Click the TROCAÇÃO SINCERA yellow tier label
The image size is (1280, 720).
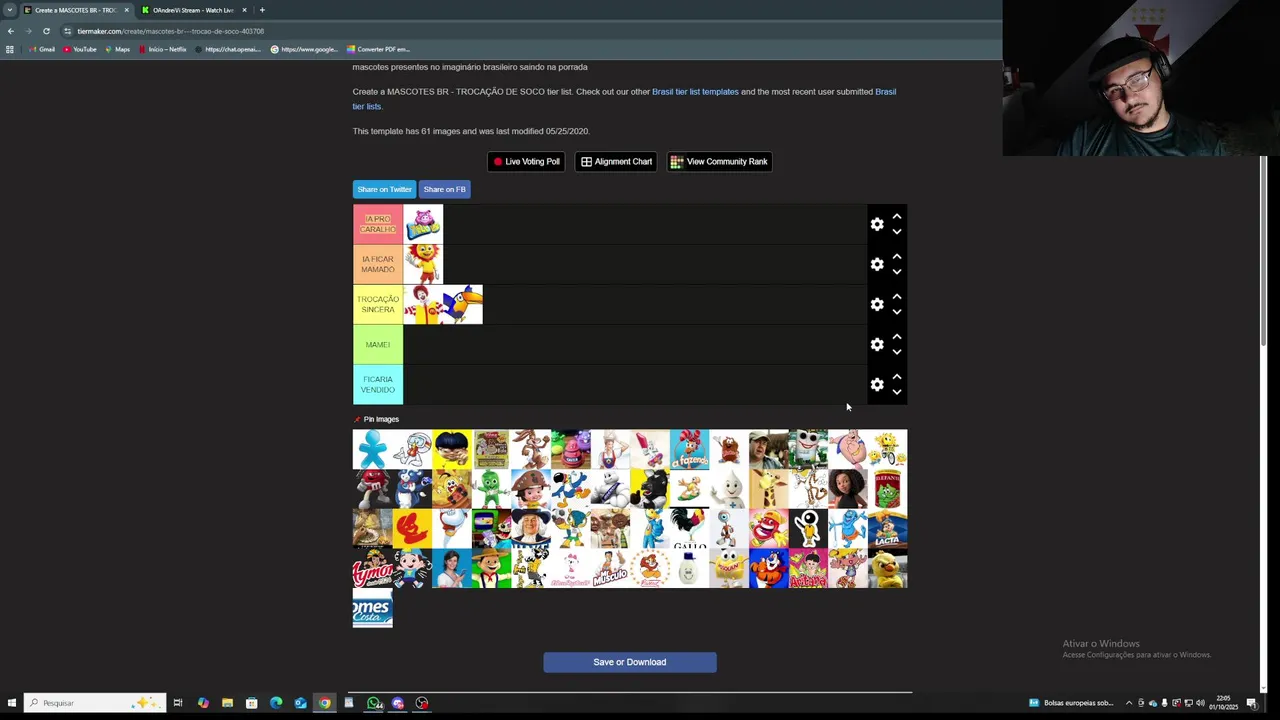click(x=378, y=304)
